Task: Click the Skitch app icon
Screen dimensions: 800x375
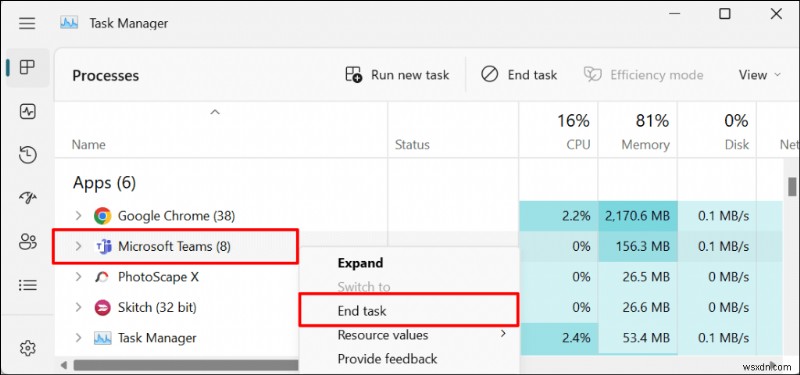Action: (103, 308)
